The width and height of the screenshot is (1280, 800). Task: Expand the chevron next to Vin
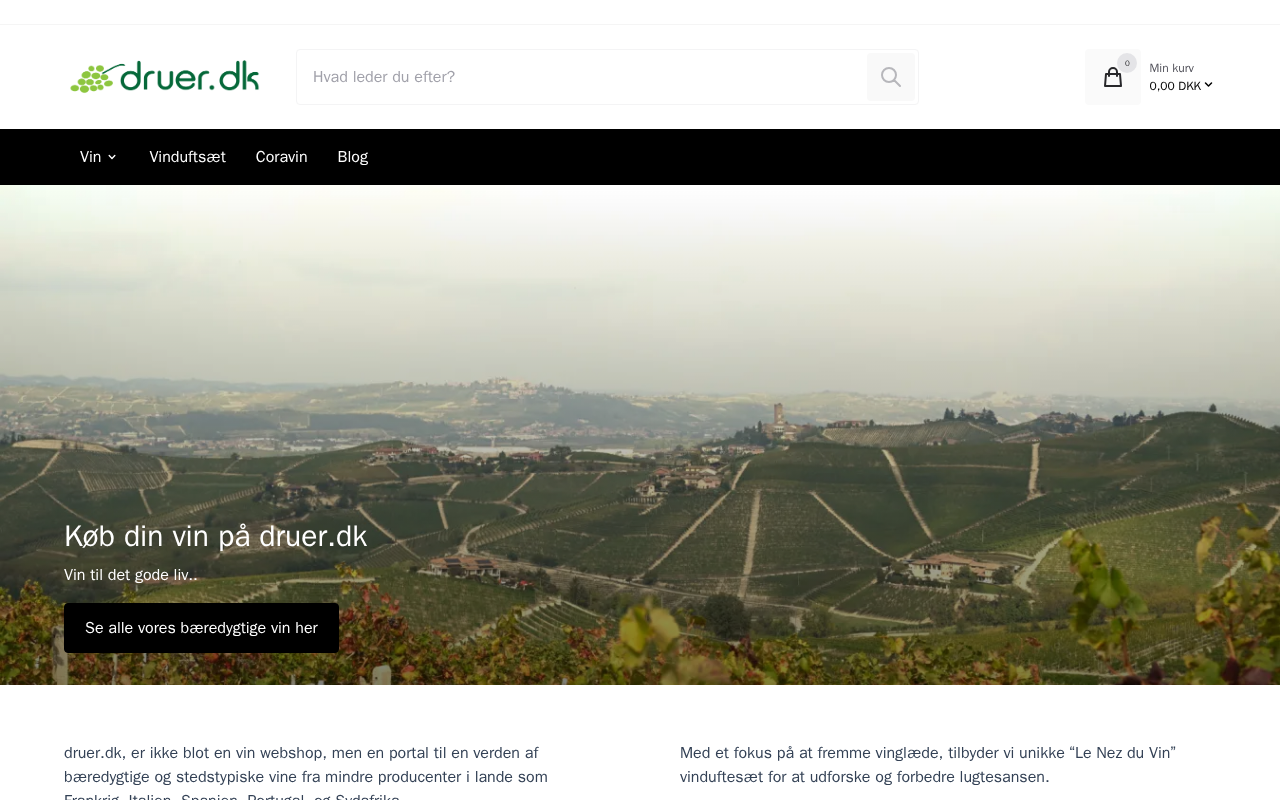112,157
